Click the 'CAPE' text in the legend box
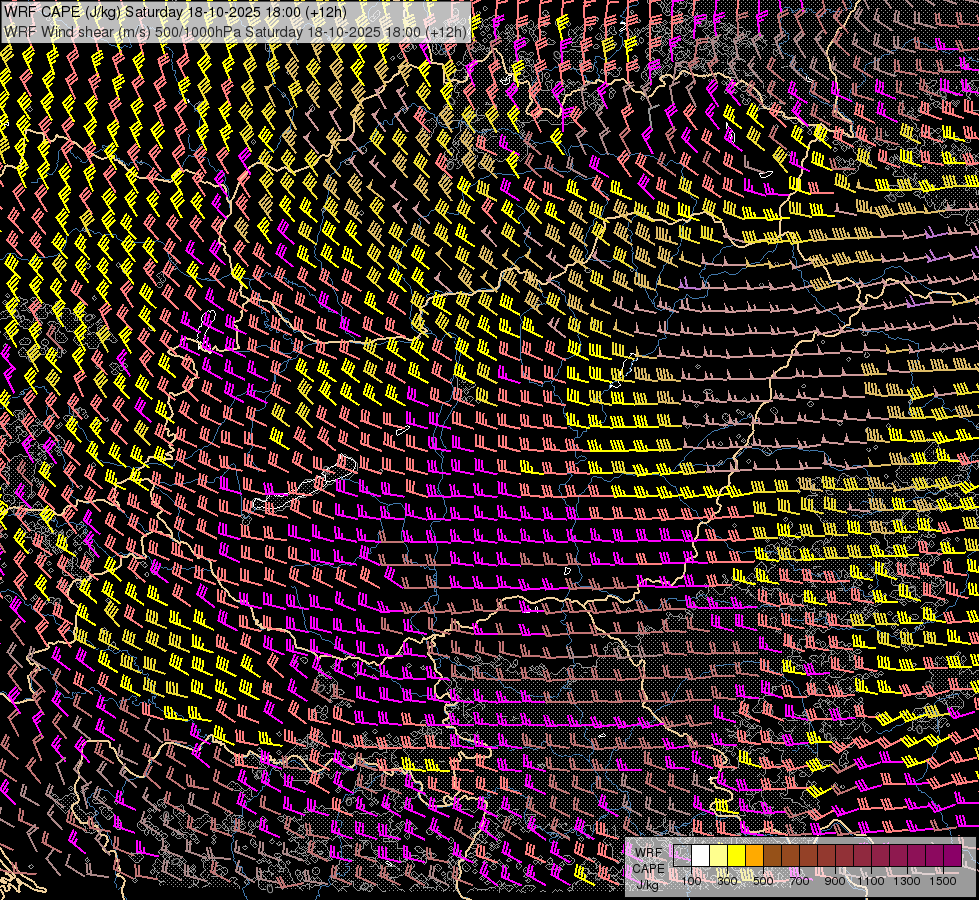979x900 pixels. click(x=648, y=868)
